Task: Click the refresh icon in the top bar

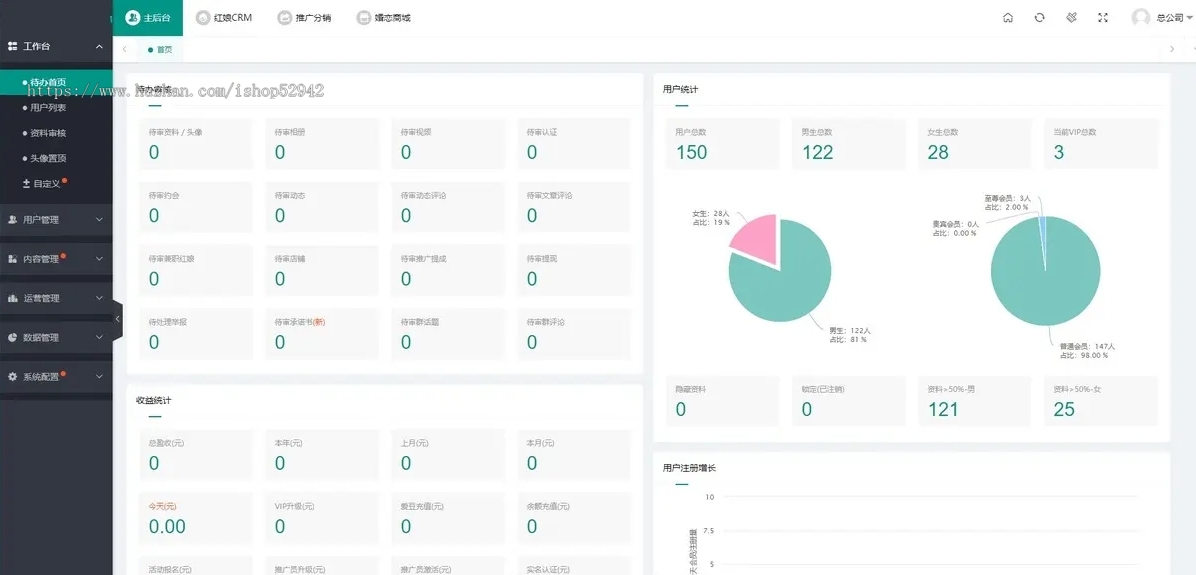Action: click(1039, 18)
